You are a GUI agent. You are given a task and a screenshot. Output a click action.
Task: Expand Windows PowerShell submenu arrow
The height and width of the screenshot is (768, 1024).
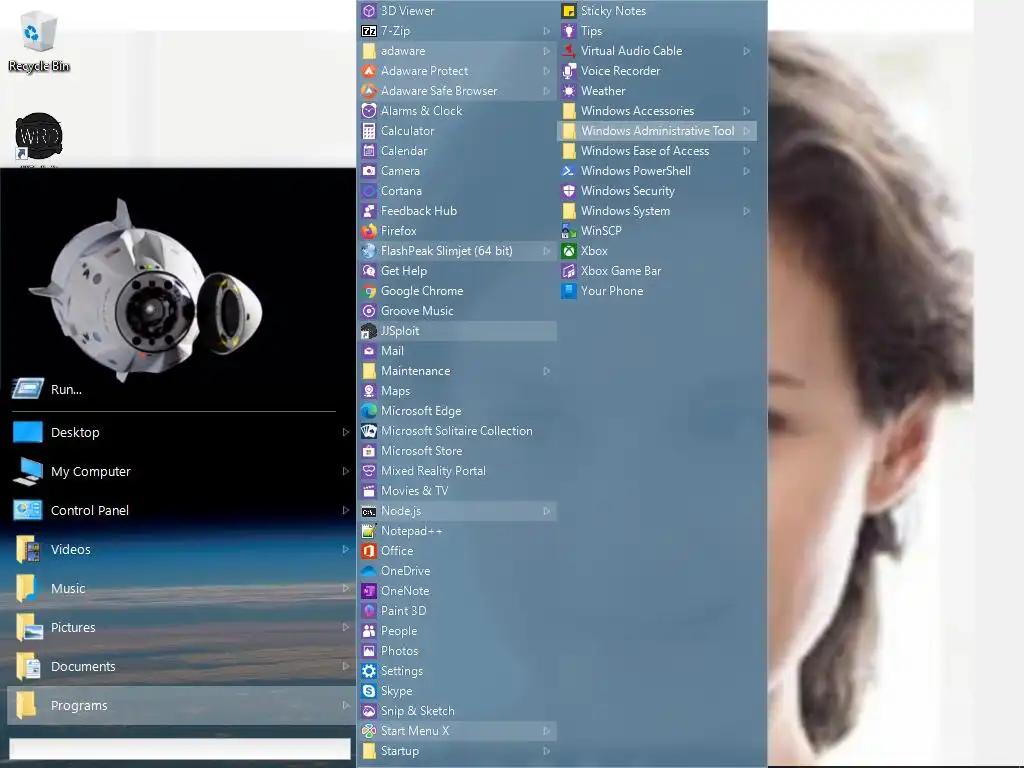[x=746, y=171]
